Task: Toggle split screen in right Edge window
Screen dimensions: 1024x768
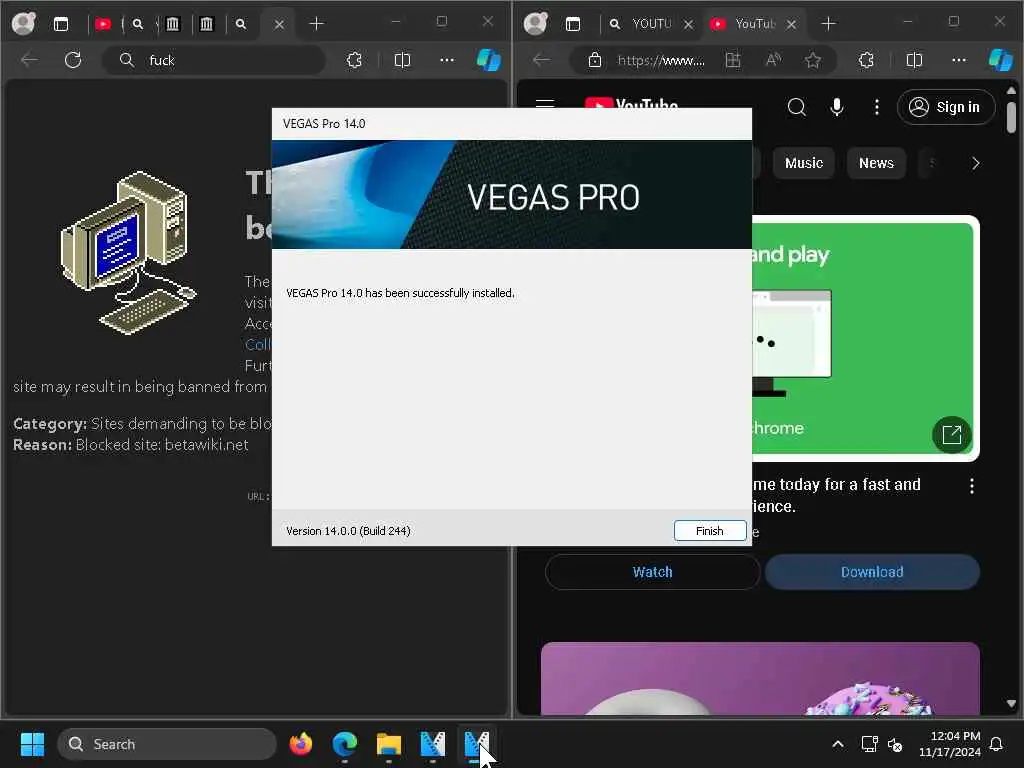Action: point(914,60)
